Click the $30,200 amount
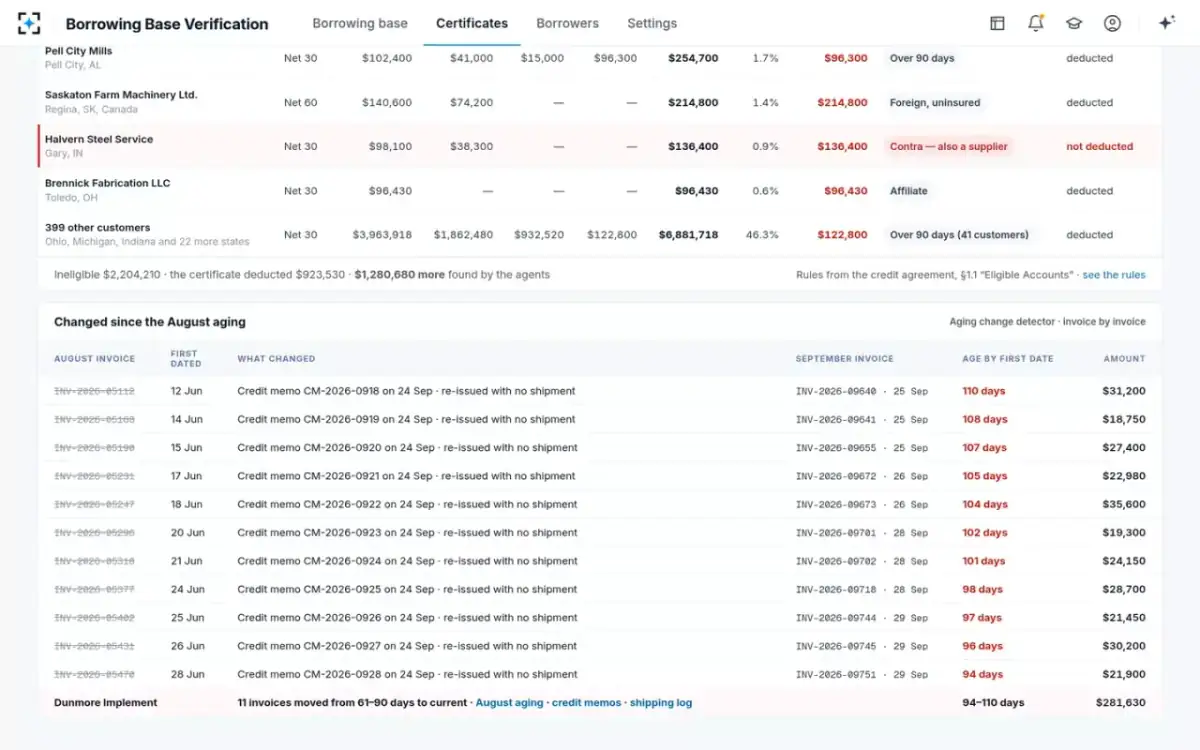The width and height of the screenshot is (1200, 750). (x=1122, y=646)
